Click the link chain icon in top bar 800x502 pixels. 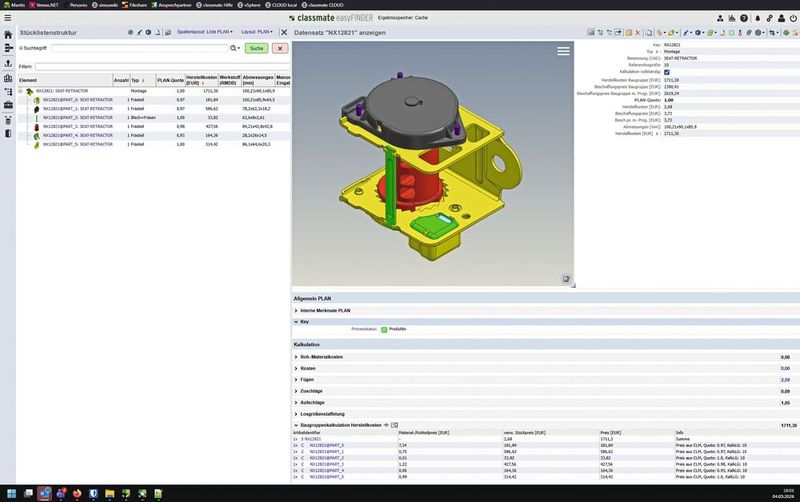coord(769,18)
